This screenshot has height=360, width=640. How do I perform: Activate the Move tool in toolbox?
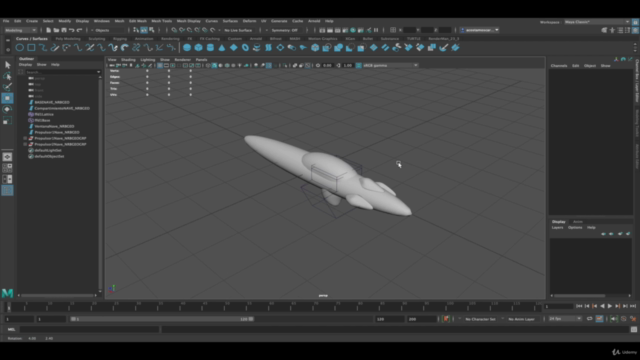[7, 98]
